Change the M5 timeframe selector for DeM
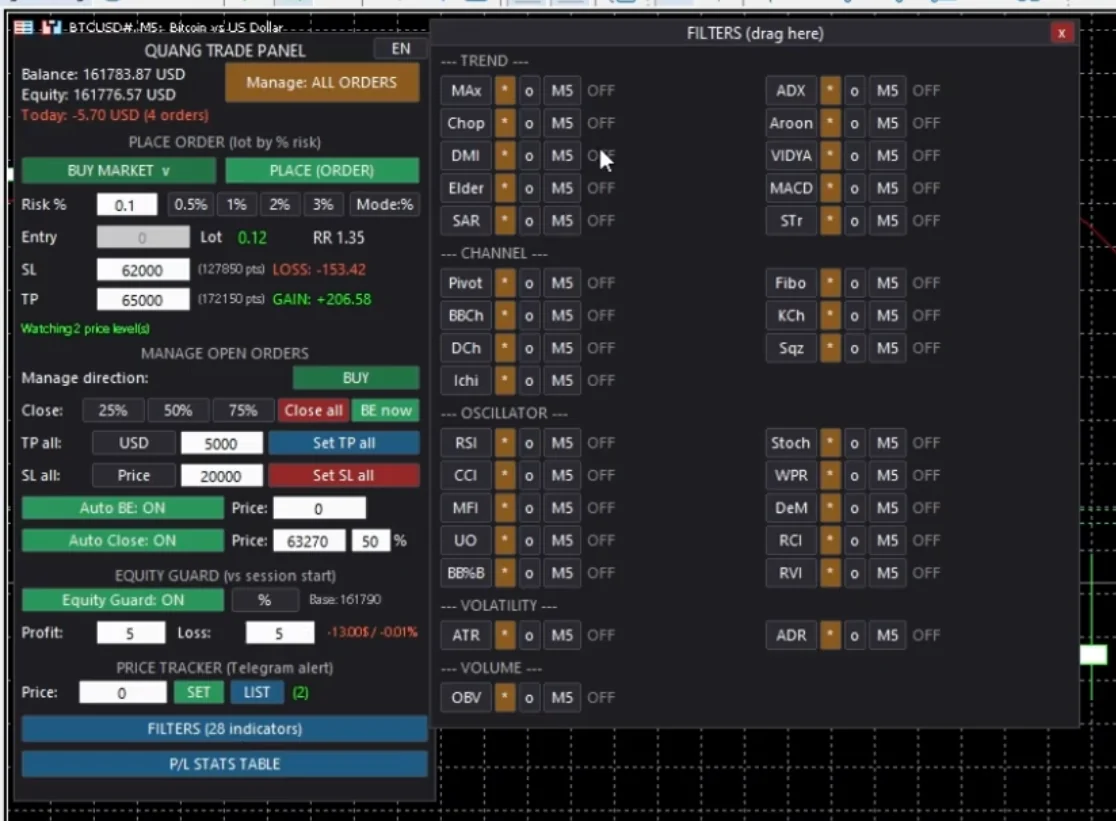 pyautogui.click(x=888, y=508)
